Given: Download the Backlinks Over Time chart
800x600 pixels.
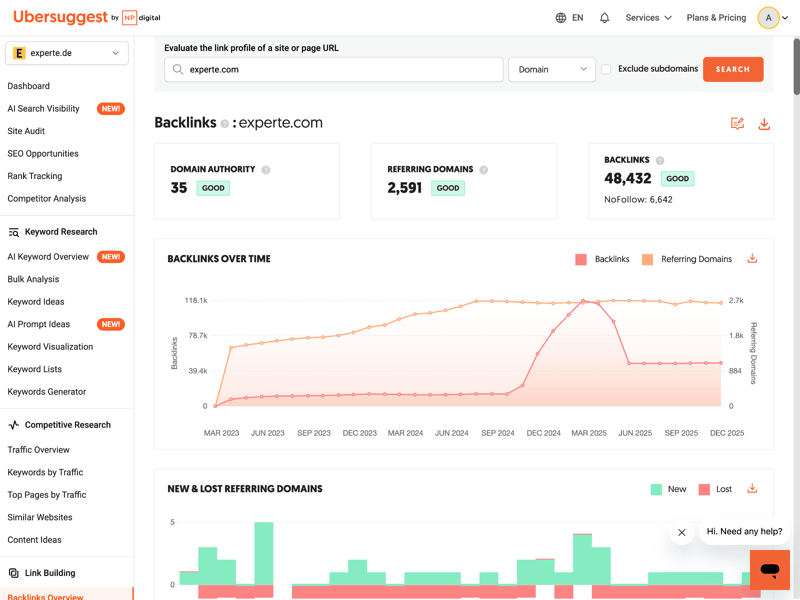Looking at the screenshot, I should 752,259.
